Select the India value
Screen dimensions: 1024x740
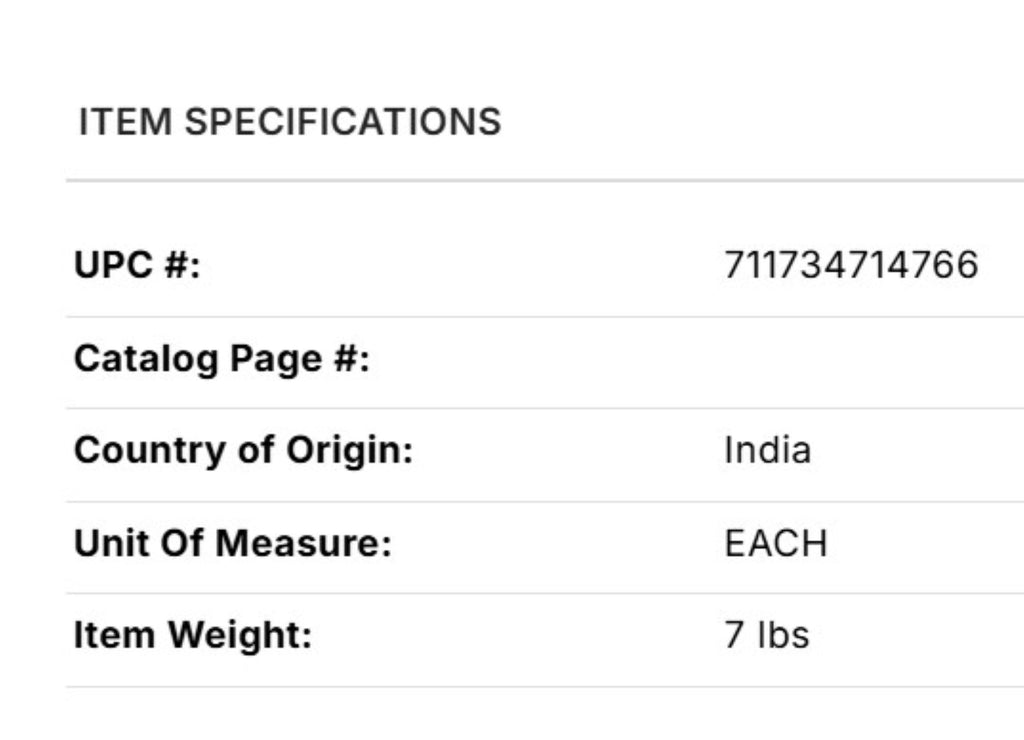tap(767, 450)
